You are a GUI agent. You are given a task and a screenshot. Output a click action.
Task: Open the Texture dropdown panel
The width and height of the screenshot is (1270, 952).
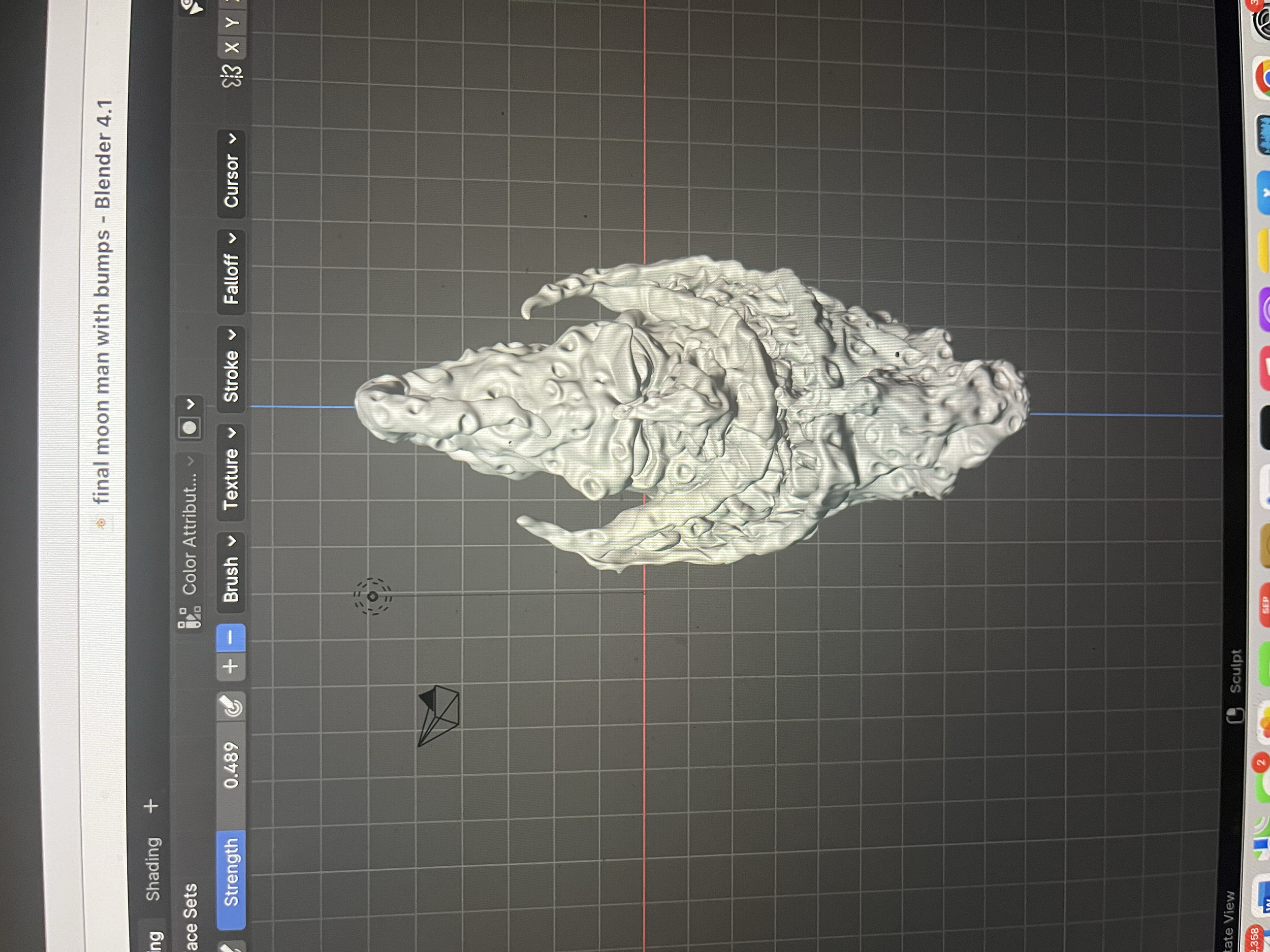[x=231, y=472]
